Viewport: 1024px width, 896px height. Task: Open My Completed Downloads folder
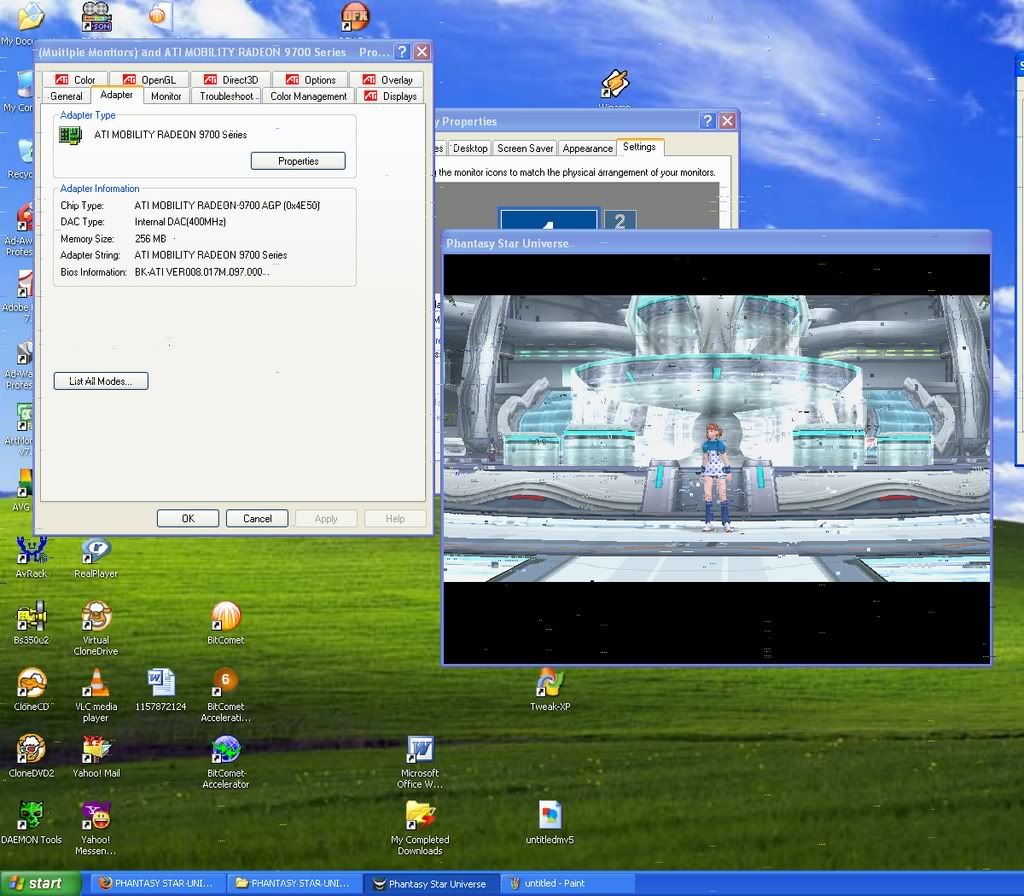pyautogui.click(x=420, y=828)
